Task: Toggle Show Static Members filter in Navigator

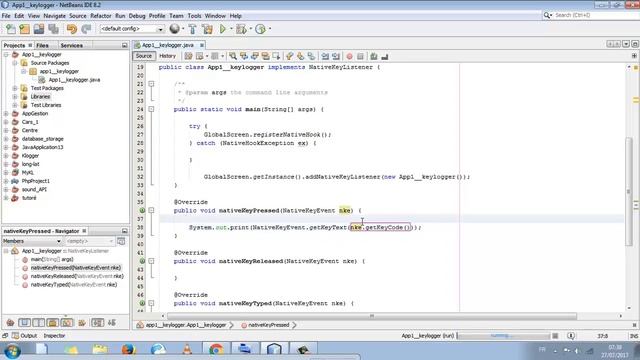Action: click(x=38, y=323)
